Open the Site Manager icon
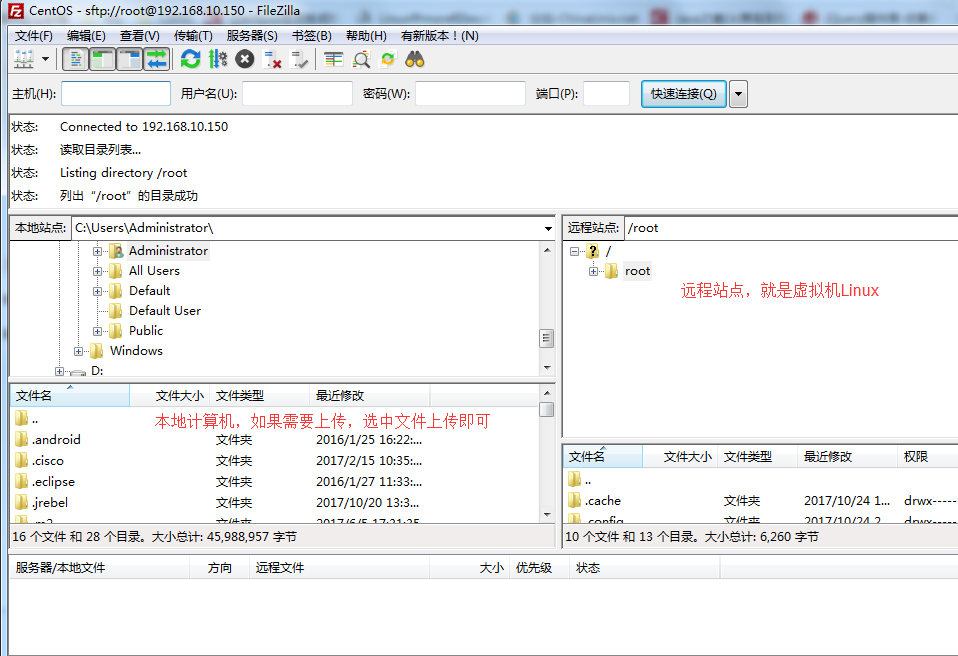This screenshot has width=958, height=656. click(x=24, y=59)
